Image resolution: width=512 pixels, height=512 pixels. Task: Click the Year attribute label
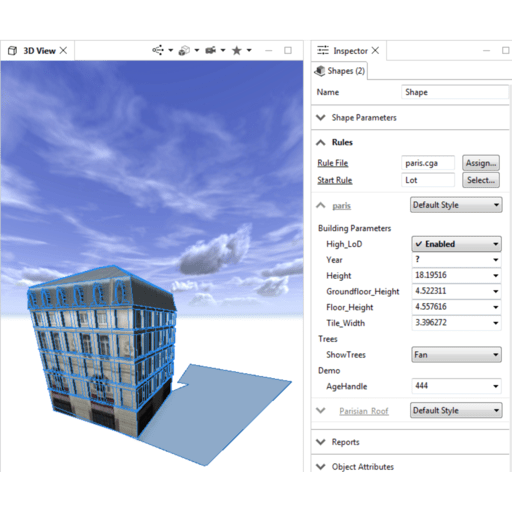(x=334, y=260)
